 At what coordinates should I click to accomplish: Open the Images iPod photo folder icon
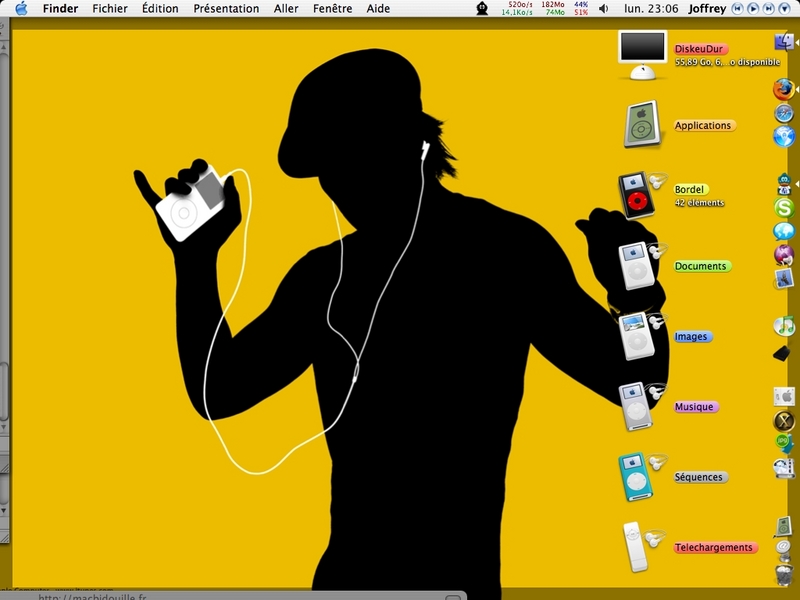pyautogui.click(x=638, y=336)
